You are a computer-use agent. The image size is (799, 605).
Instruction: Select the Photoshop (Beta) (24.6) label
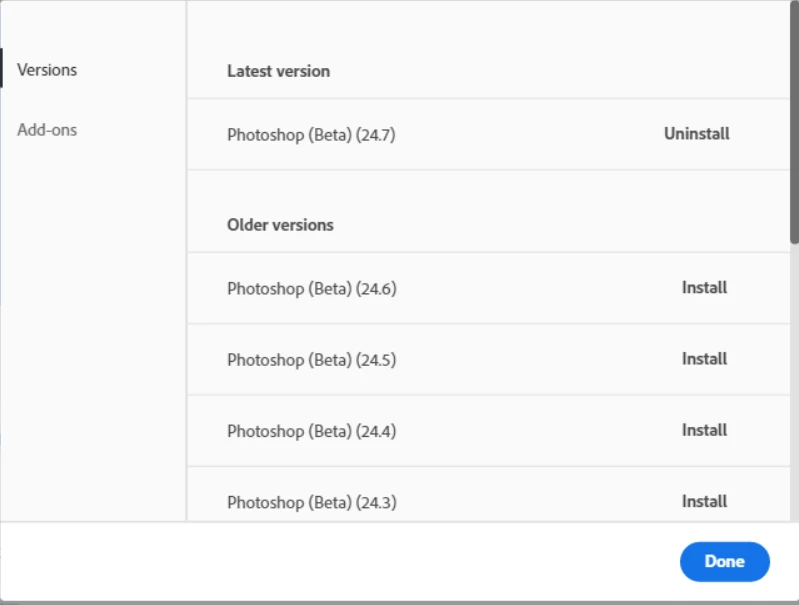point(312,289)
